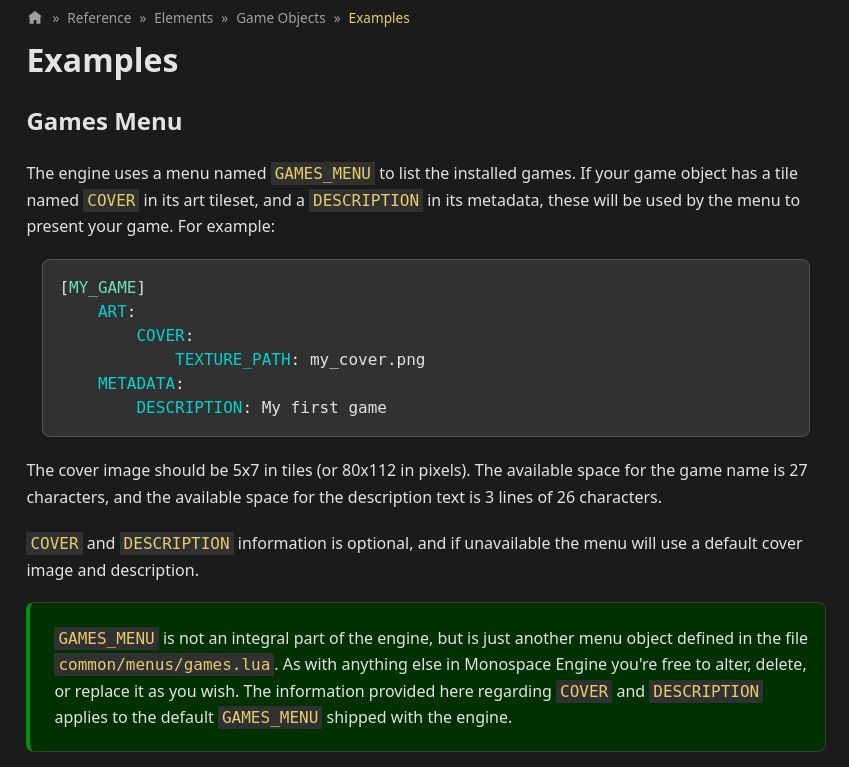Go to the home page via breadcrumb icon
849x767 pixels.
click(x=35, y=18)
